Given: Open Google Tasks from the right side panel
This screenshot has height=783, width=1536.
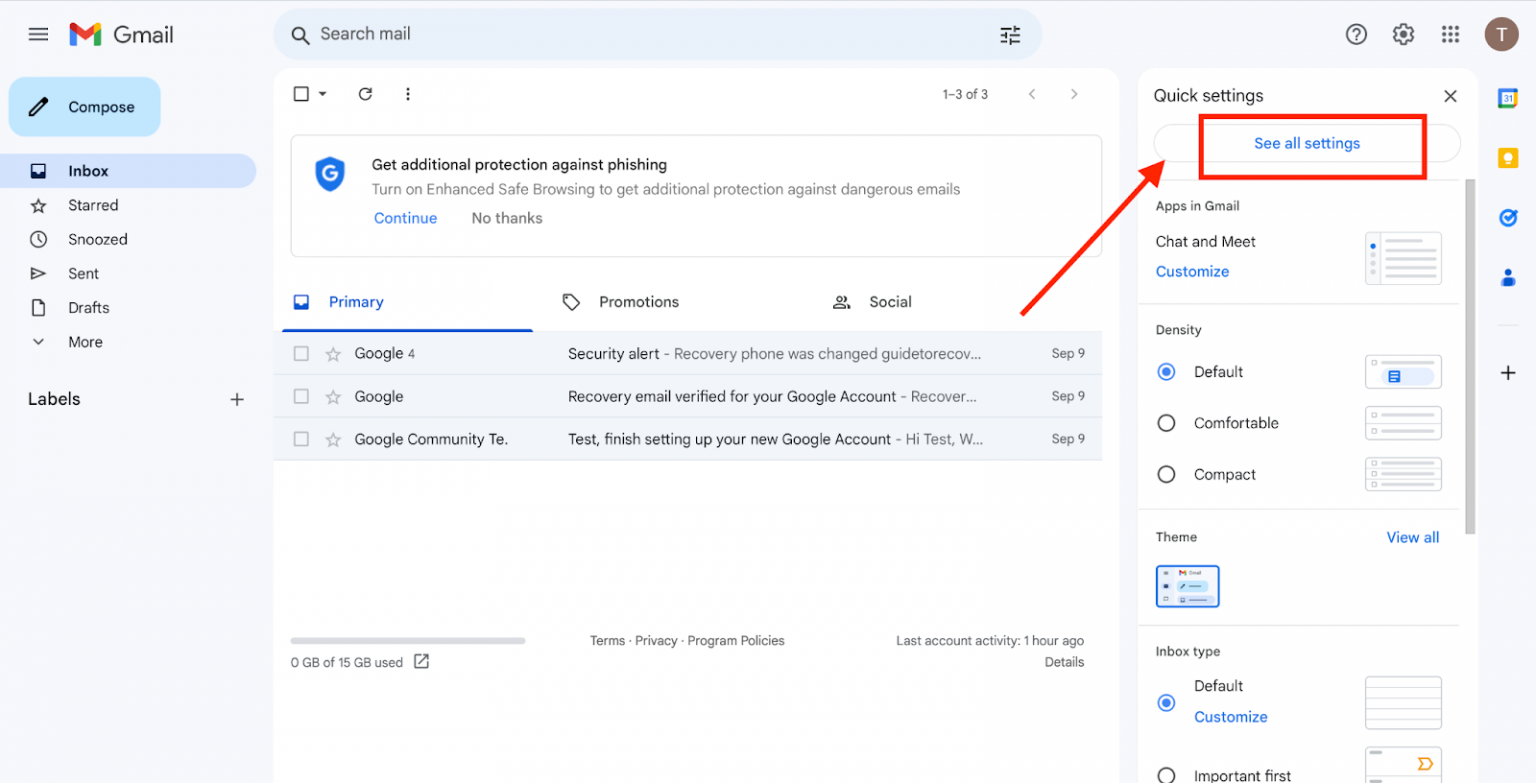Looking at the screenshot, I should click(x=1508, y=218).
